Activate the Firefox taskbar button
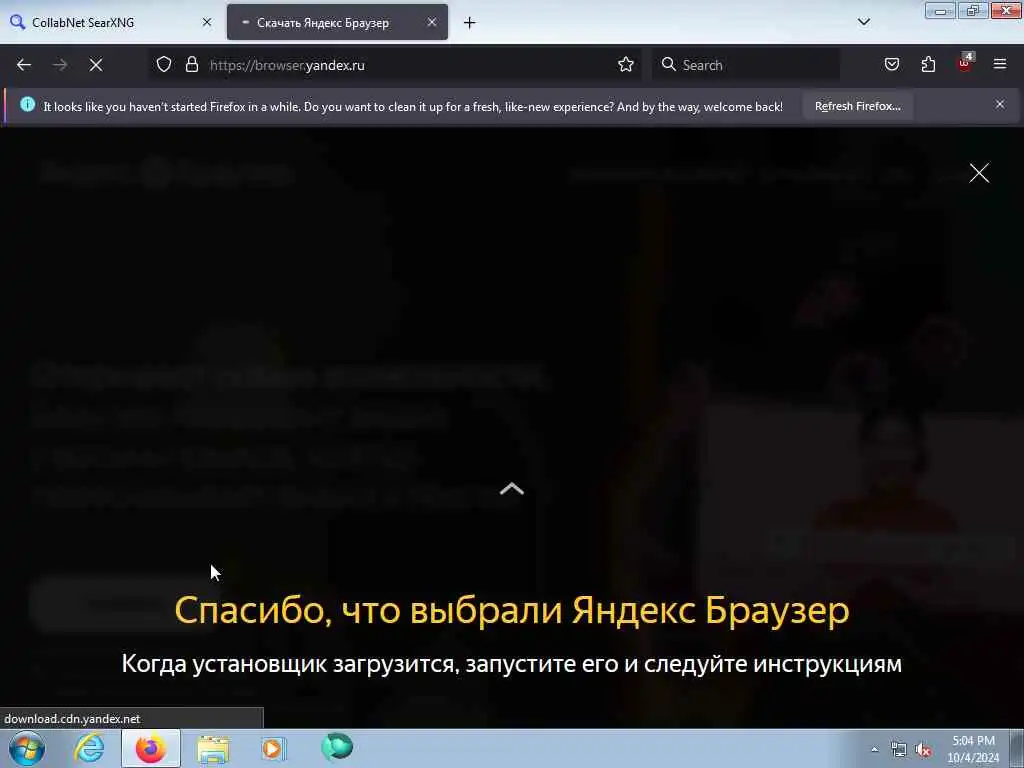Image resolution: width=1024 pixels, height=768 pixels. (151, 748)
